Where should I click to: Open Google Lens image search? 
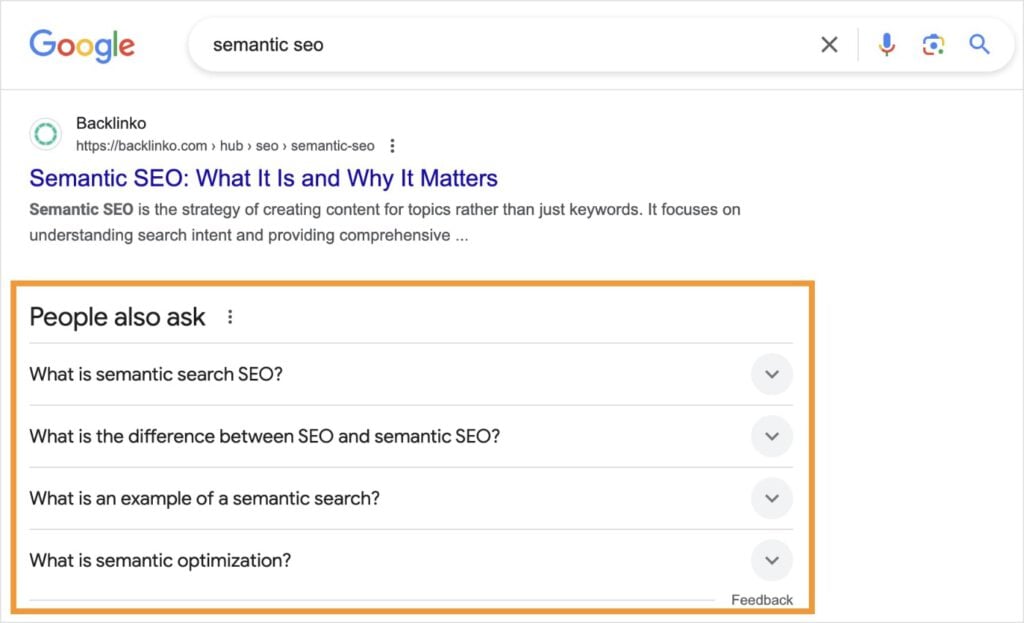point(933,44)
